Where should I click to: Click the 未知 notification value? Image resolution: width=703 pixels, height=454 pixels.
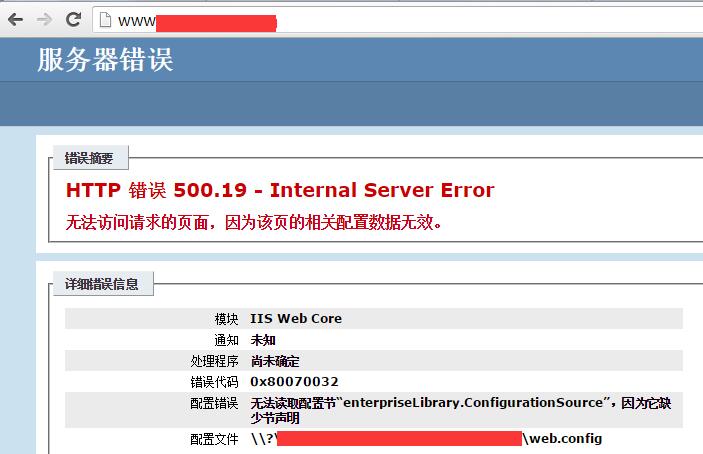click(263, 340)
